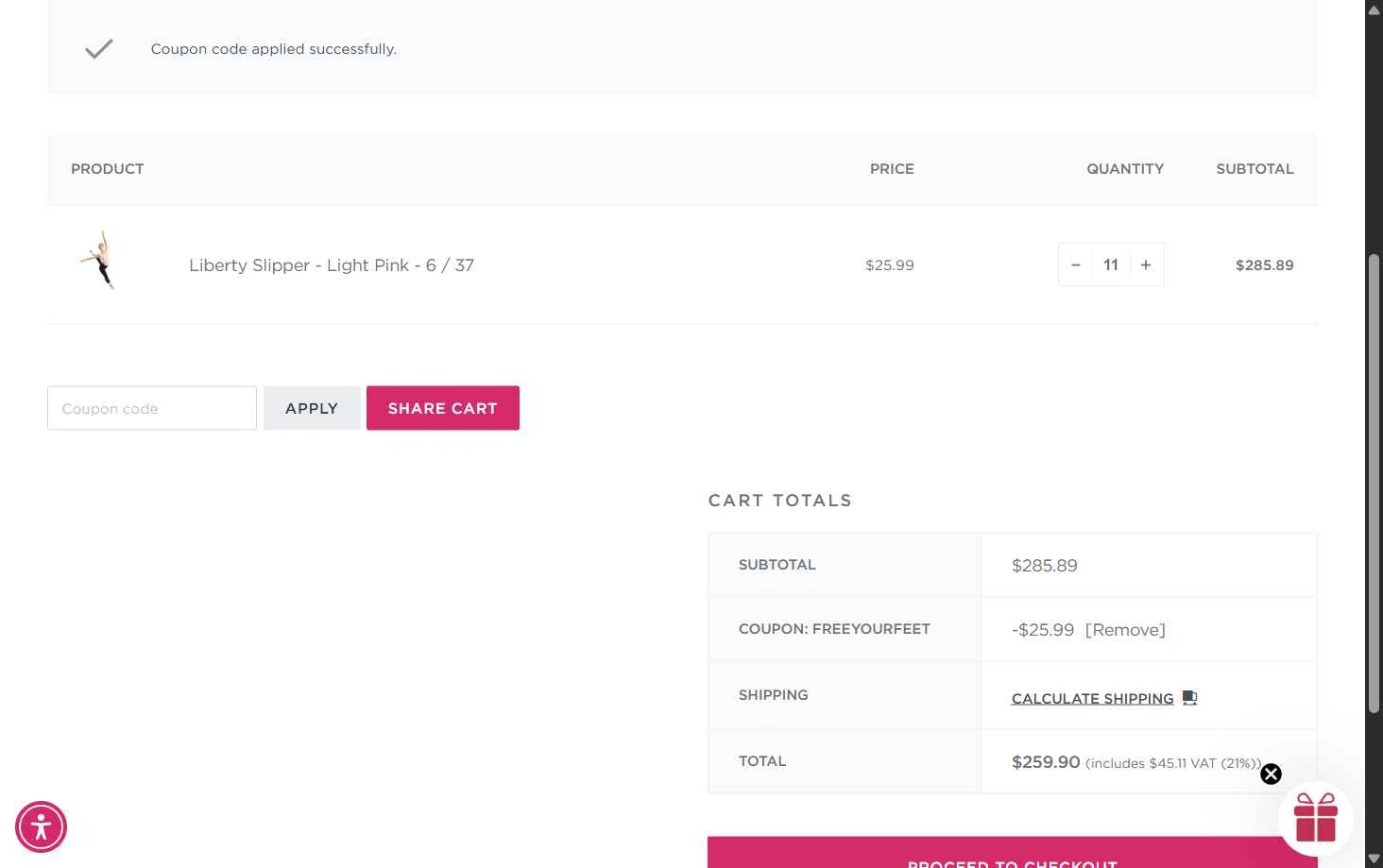Remove the FREEYOURFEET coupon
Screen dimensions: 1383x868
[x=1125, y=630]
